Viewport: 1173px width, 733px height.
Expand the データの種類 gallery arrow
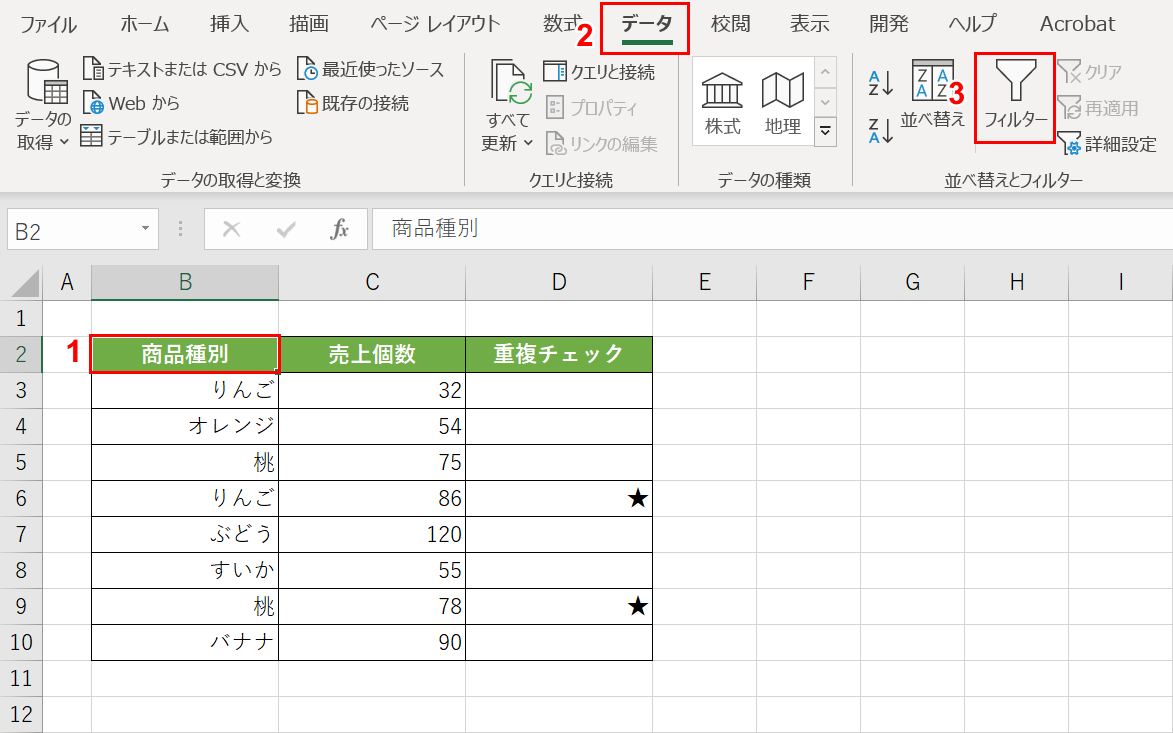(x=825, y=129)
